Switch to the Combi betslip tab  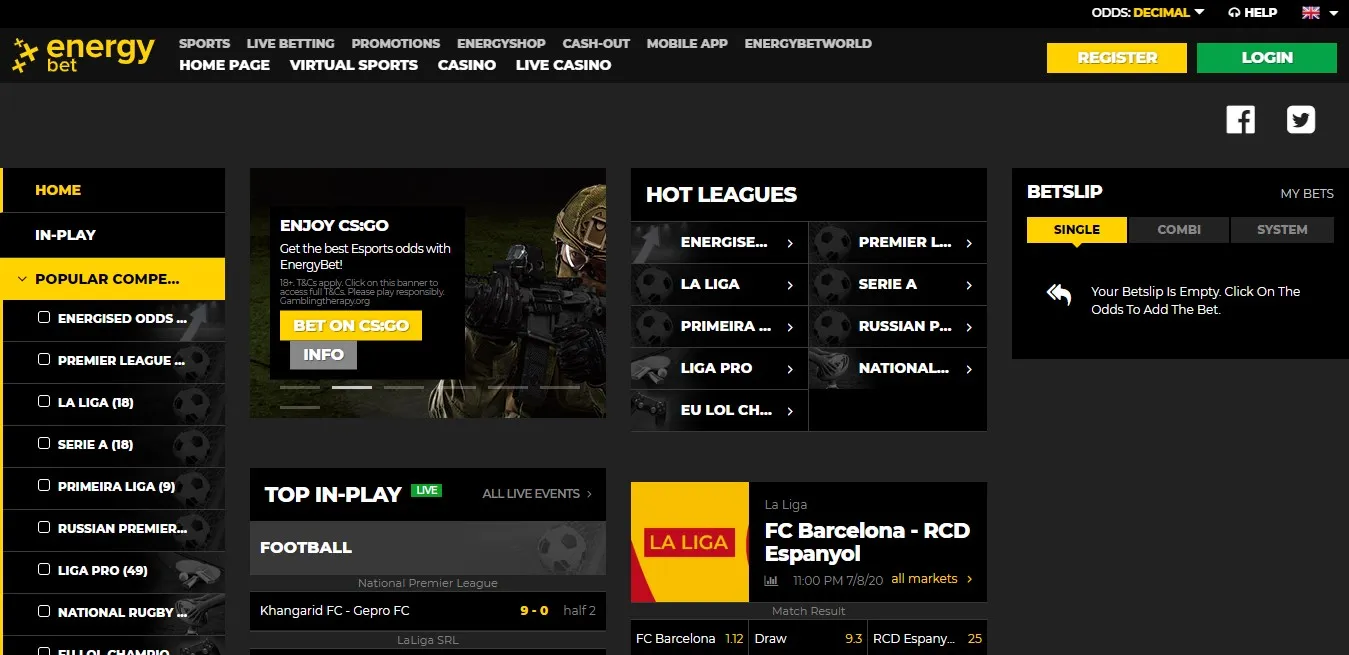1179,230
